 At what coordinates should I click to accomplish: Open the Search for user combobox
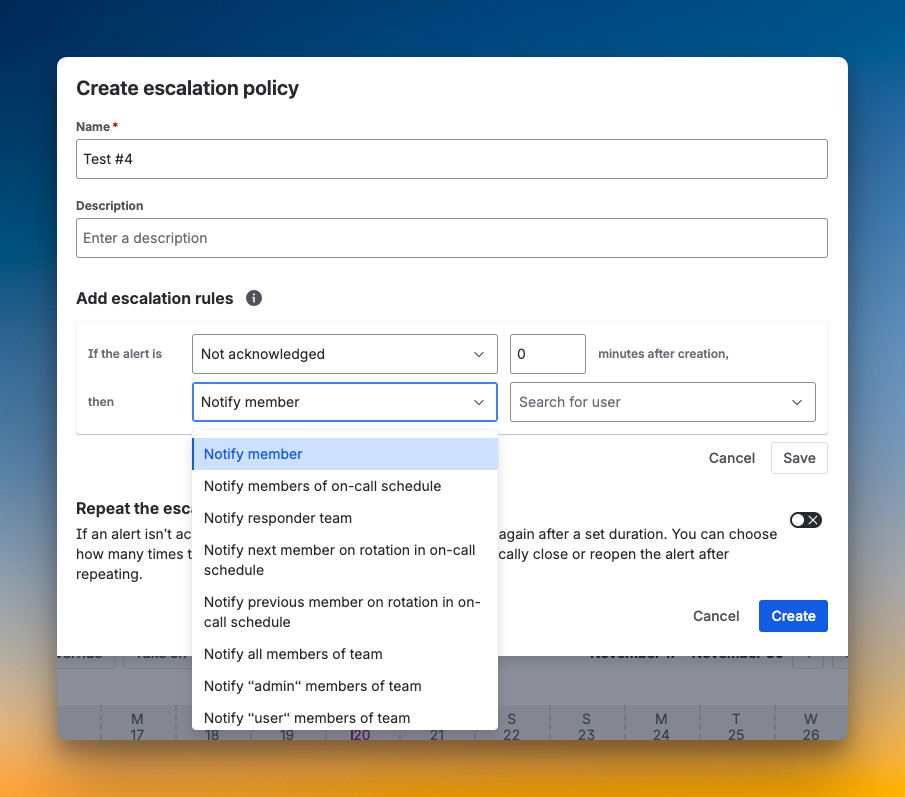(x=663, y=401)
